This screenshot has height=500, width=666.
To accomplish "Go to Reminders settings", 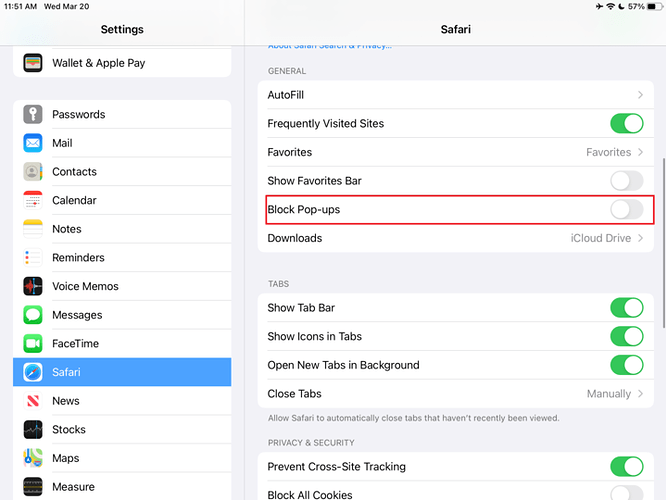I will [122, 257].
